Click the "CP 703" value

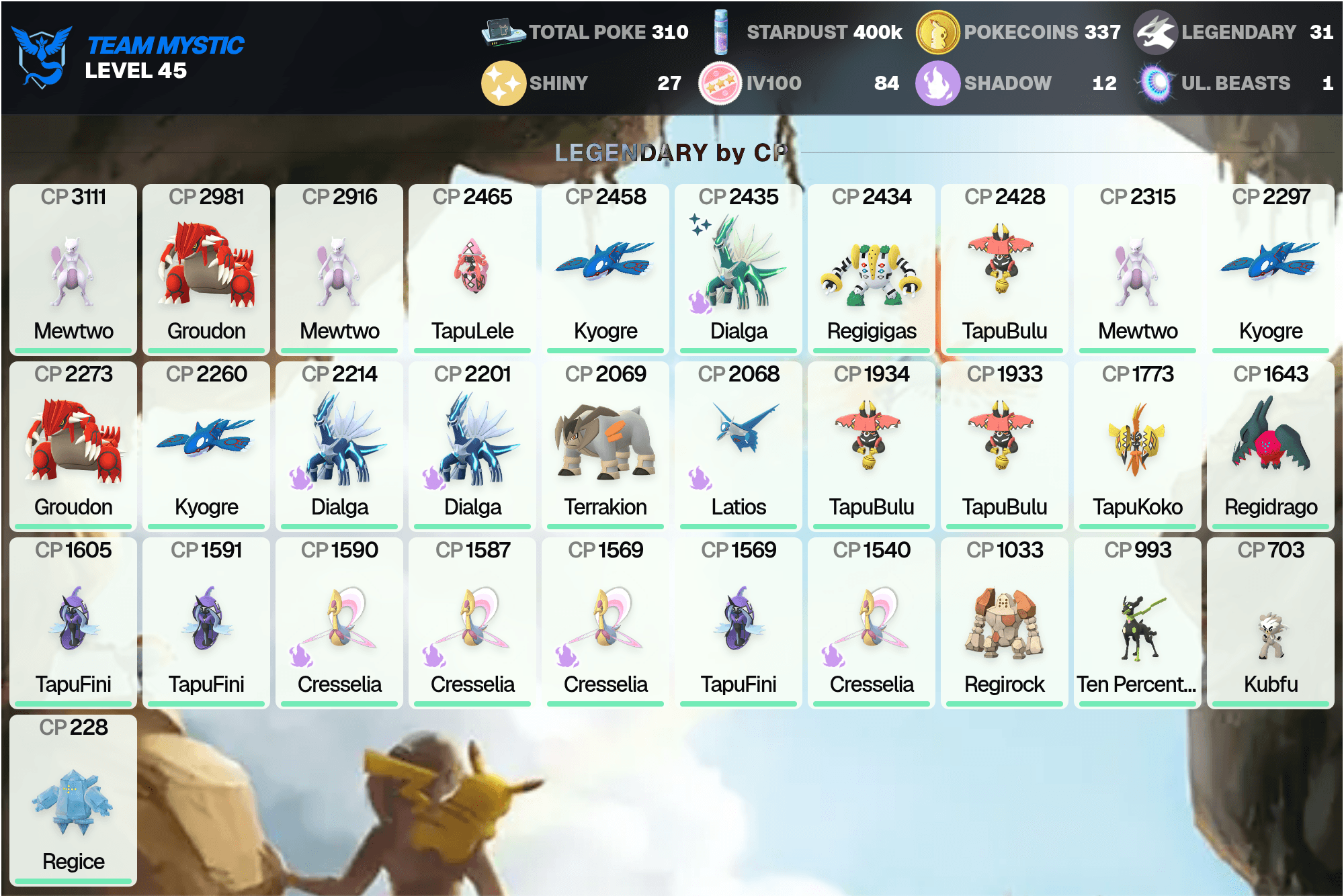tap(1271, 550)
